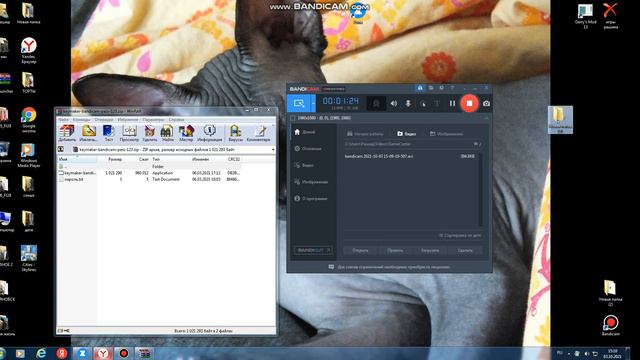Click the Загрузить button in Bandicam

pos(430,250)
